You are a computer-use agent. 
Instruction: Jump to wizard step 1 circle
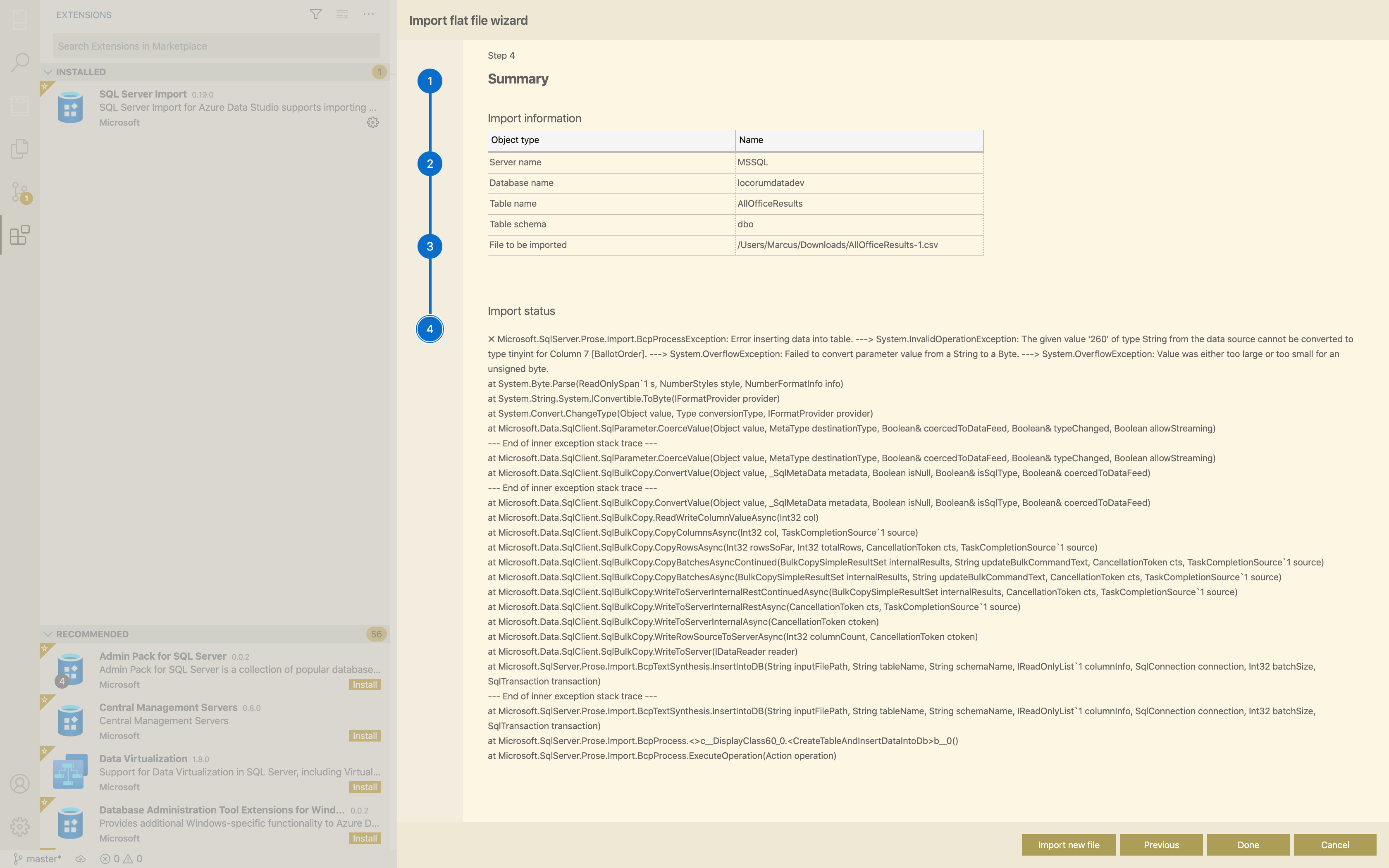[x=430, y=81]
